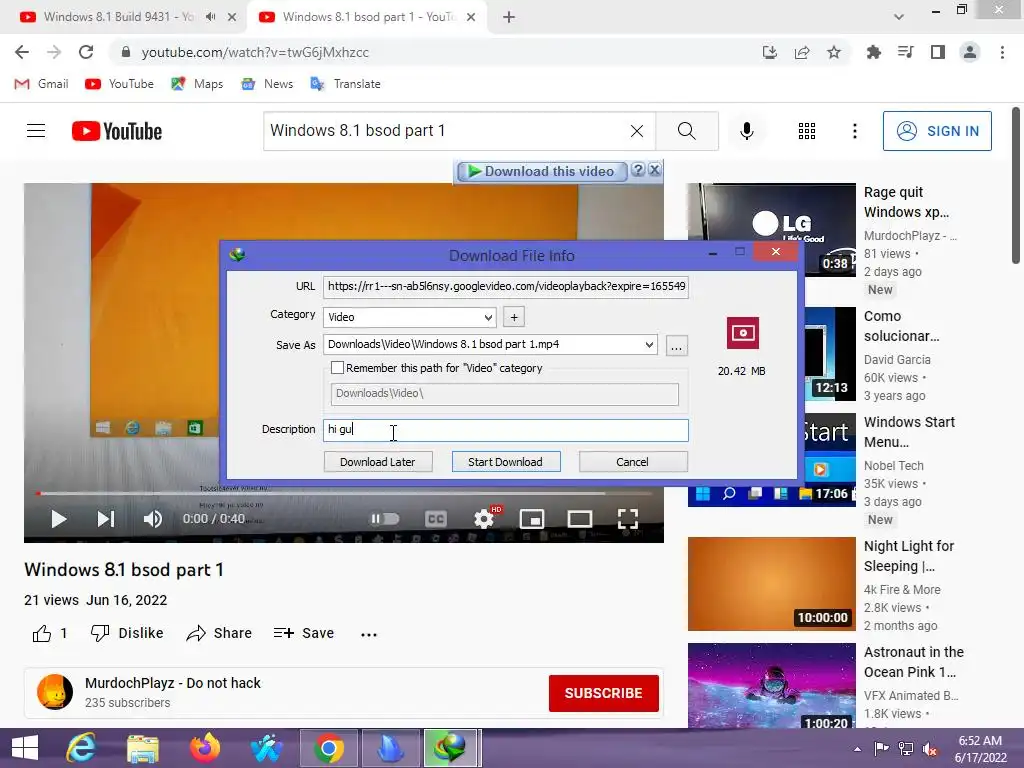1024x768 pixels.
Task: Switch to theater mode icon
Action: [579, 519]
